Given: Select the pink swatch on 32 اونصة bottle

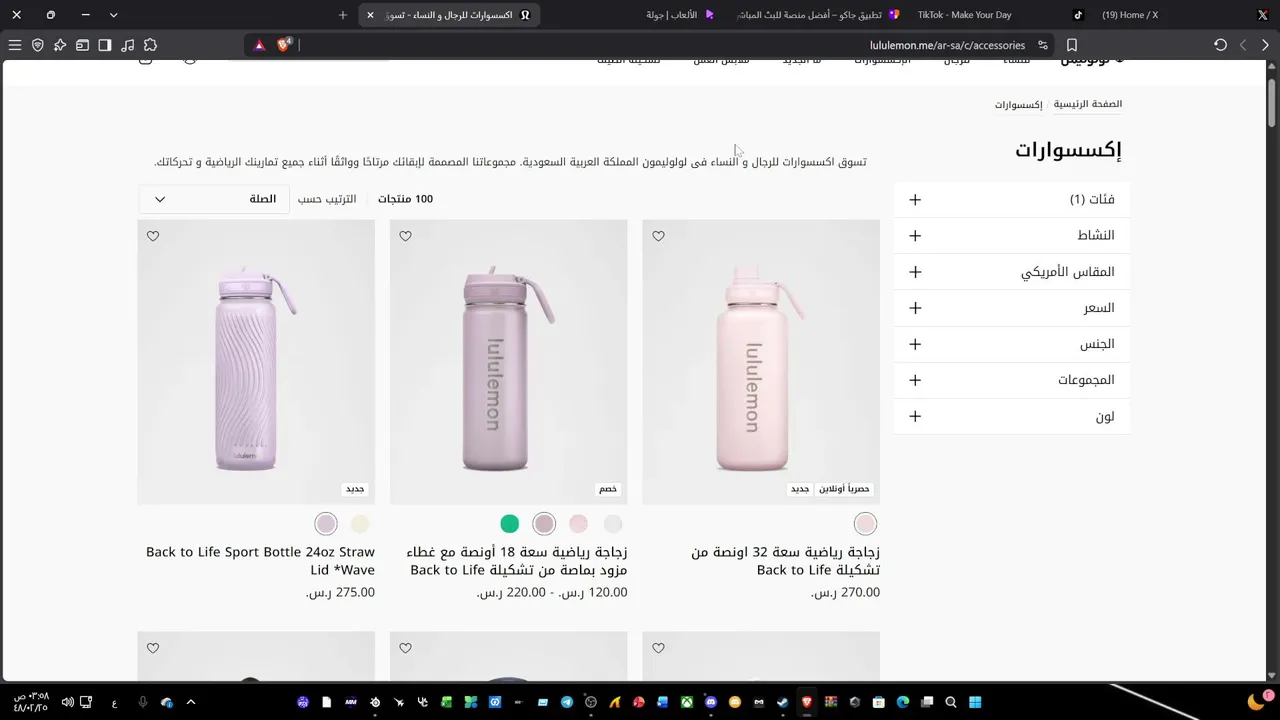Looking at the screenshot, I should point(865,524).
